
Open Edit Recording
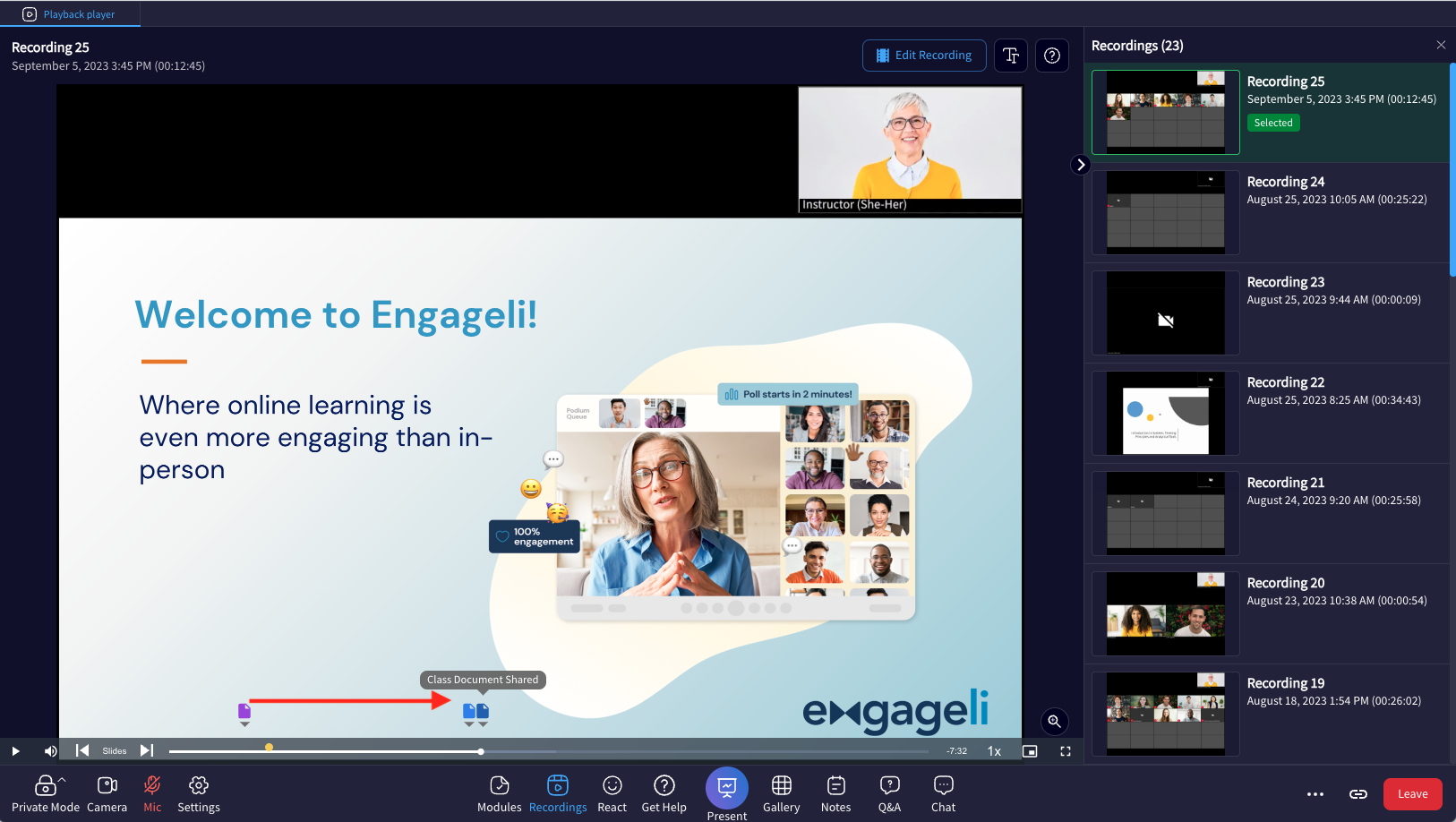924,56
